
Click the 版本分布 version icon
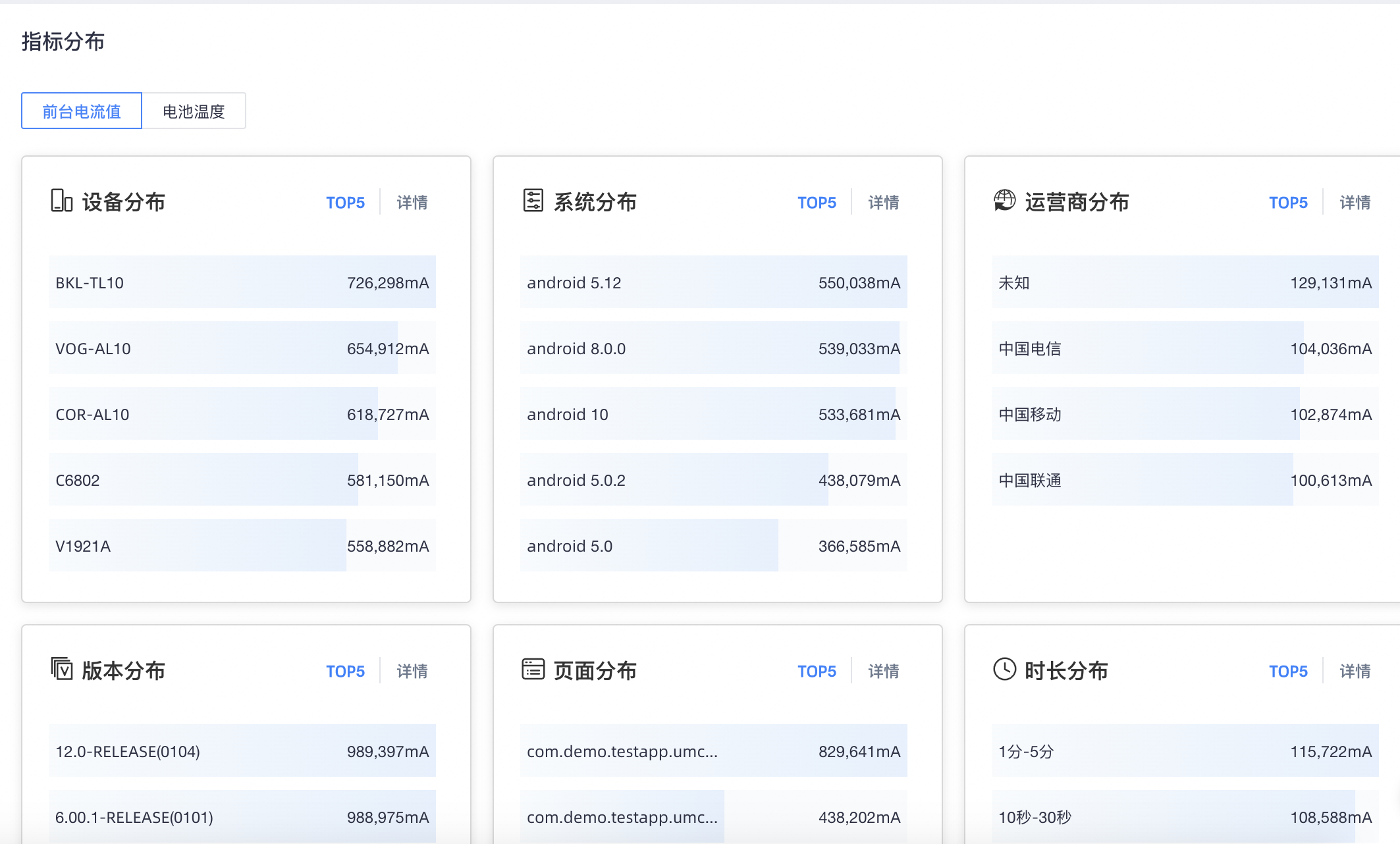click(x=61, y=670)
